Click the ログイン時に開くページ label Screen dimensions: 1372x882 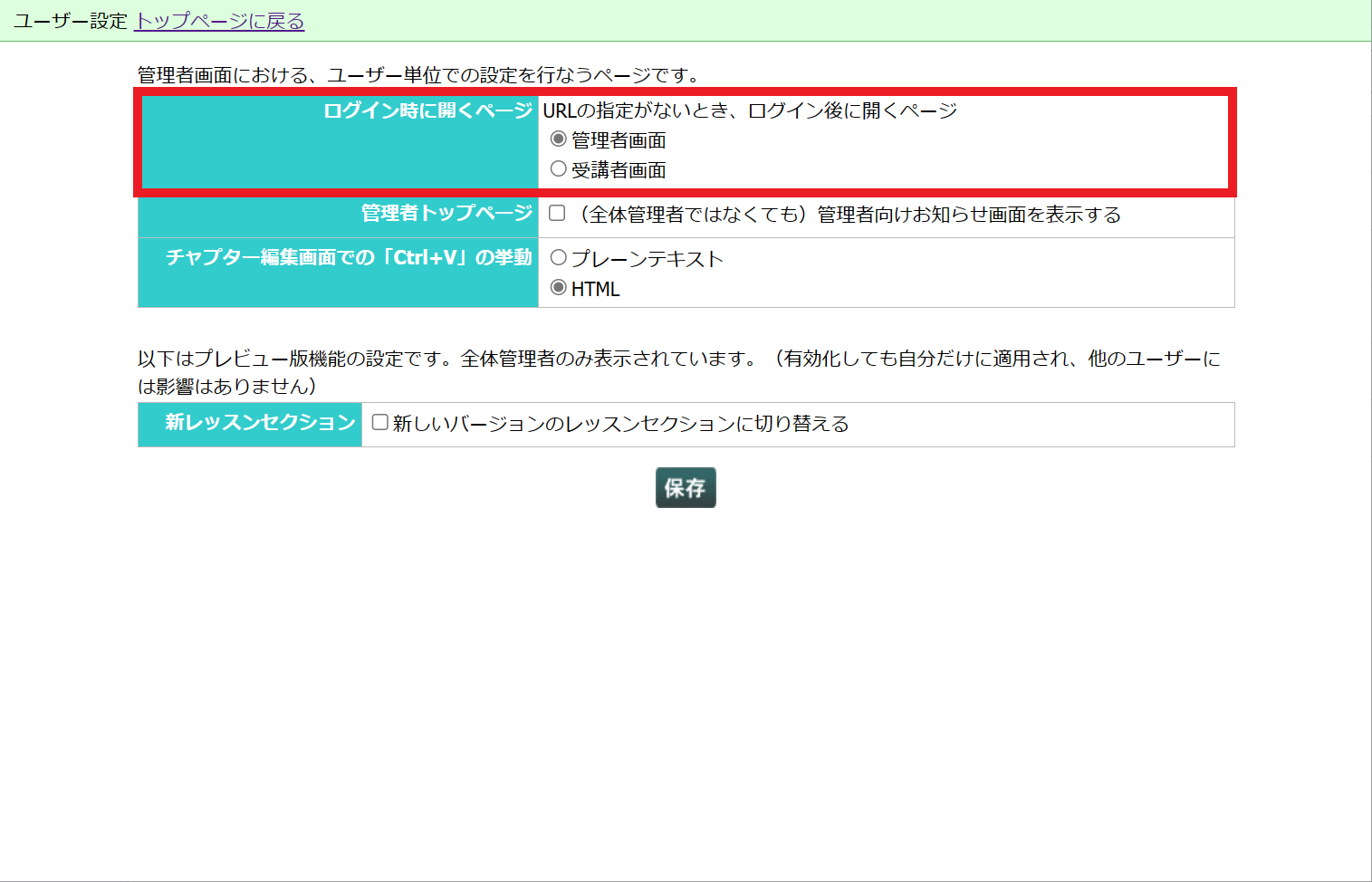(x=428, y=110)
